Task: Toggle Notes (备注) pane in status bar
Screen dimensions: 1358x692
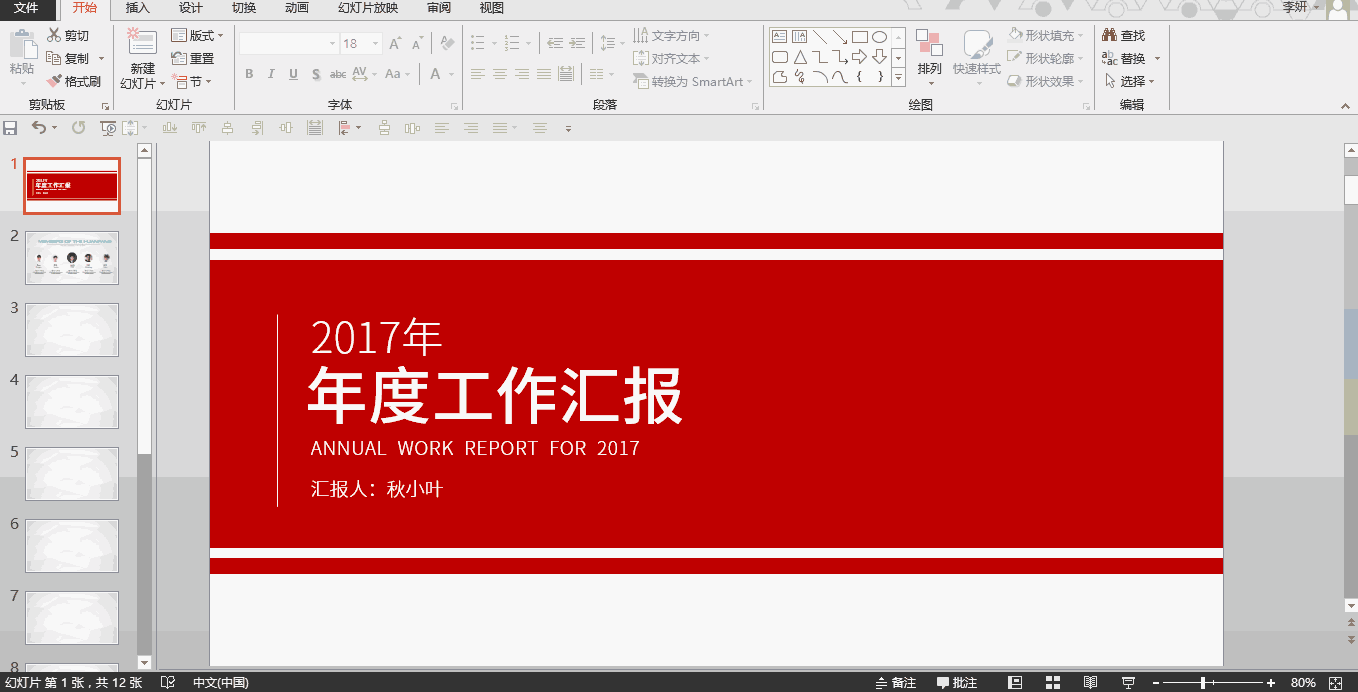Action: coord(896,683)
